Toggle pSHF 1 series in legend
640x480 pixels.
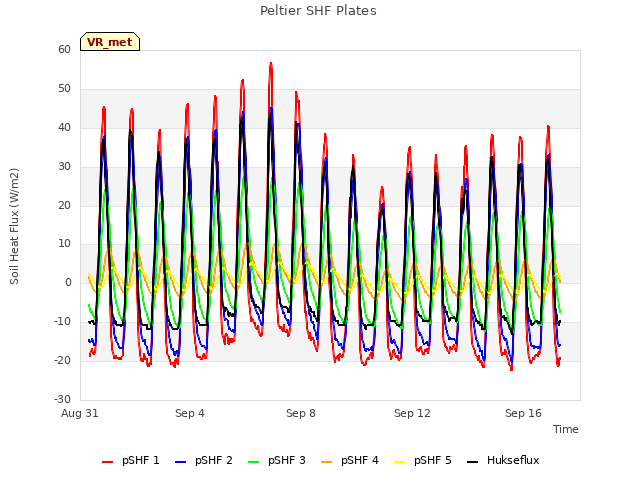pos(131,460)
